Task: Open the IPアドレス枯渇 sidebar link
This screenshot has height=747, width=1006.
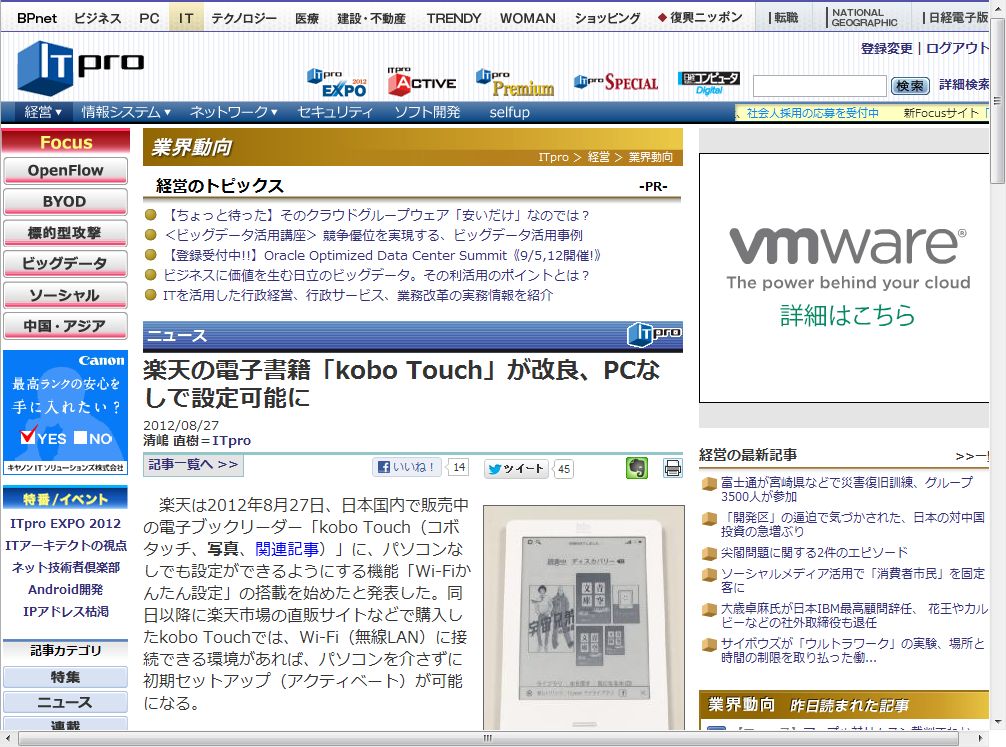Action: 65,612
